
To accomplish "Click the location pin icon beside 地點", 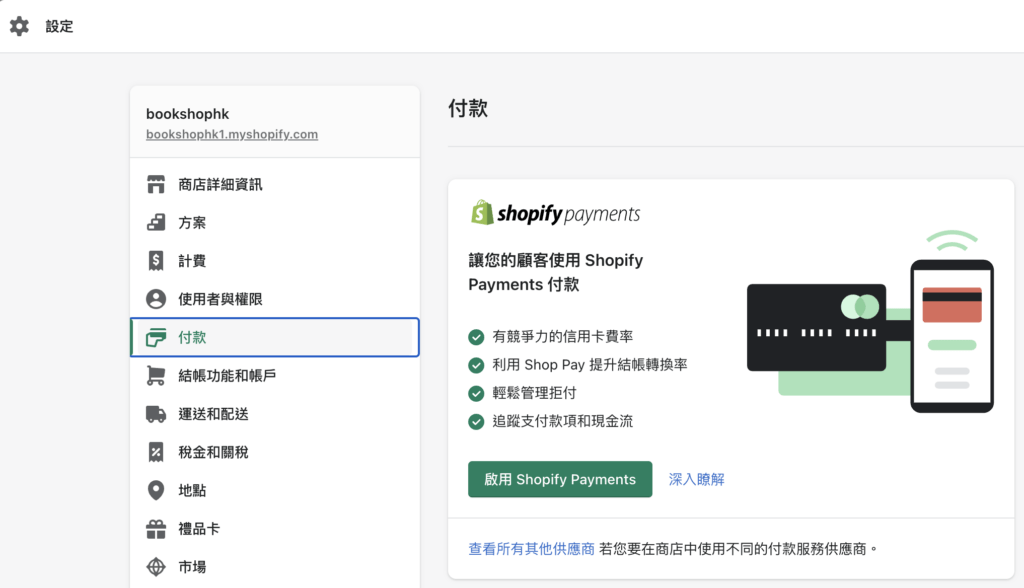I will [x=155, y=490].
